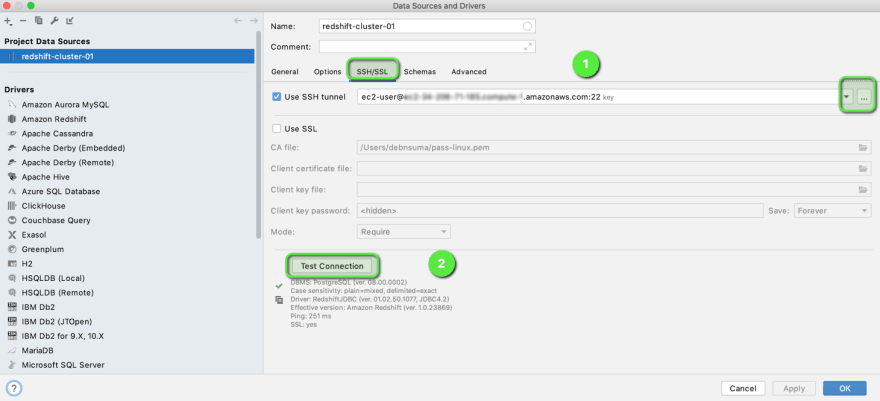Image resolution: width=880 pixels, height=401 pixels.
Task: Browse for the CA file with the folder icon
Action: [x=863, y=148]
